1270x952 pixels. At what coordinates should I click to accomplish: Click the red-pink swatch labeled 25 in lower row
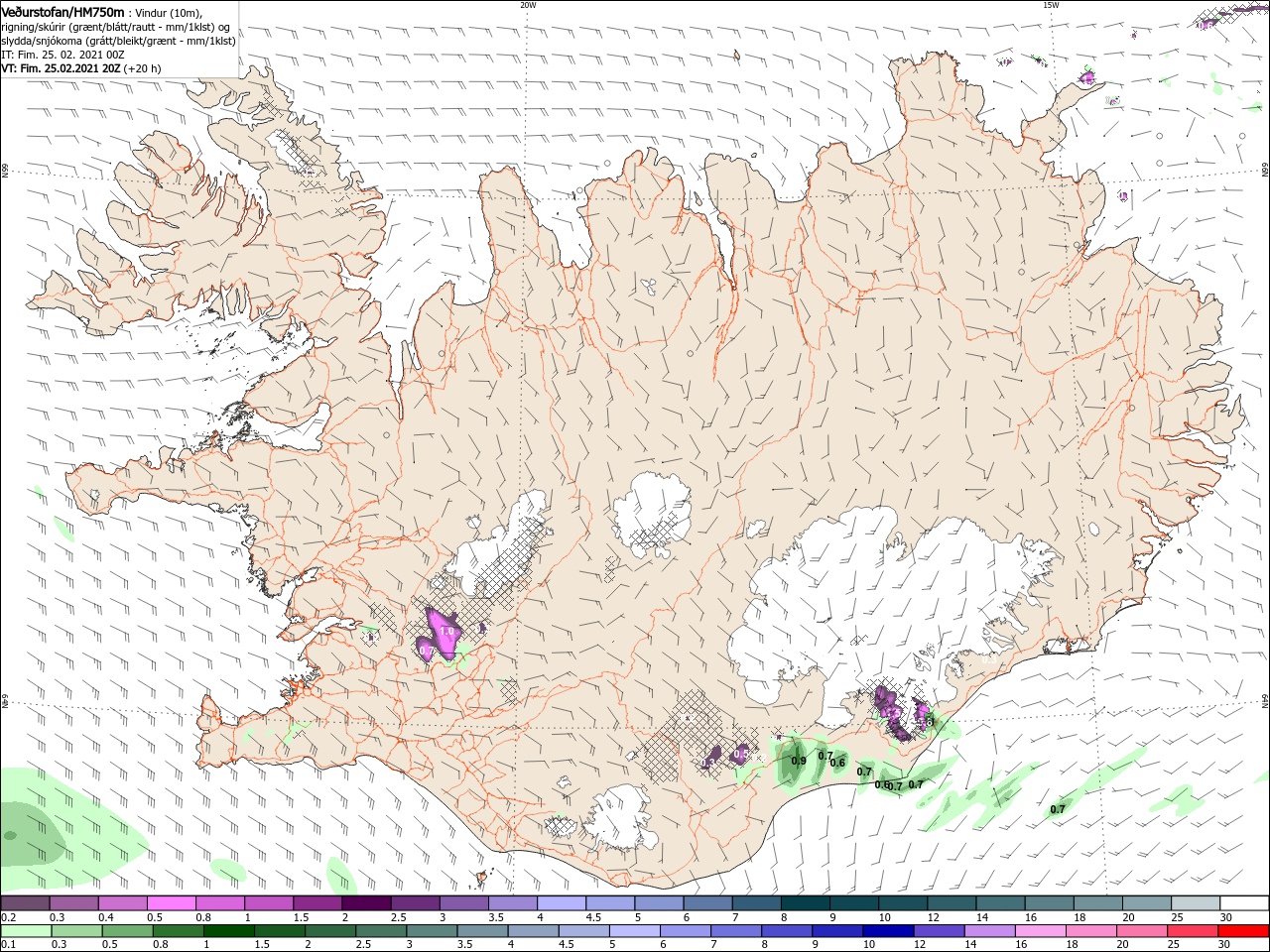pyautogui.click(x=1193, y=931)
